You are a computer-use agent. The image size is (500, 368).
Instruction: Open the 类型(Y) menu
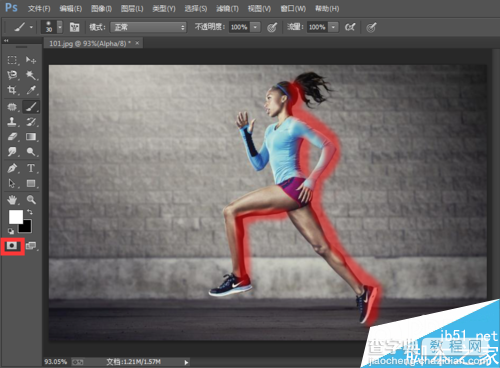[x=164, y=9]
